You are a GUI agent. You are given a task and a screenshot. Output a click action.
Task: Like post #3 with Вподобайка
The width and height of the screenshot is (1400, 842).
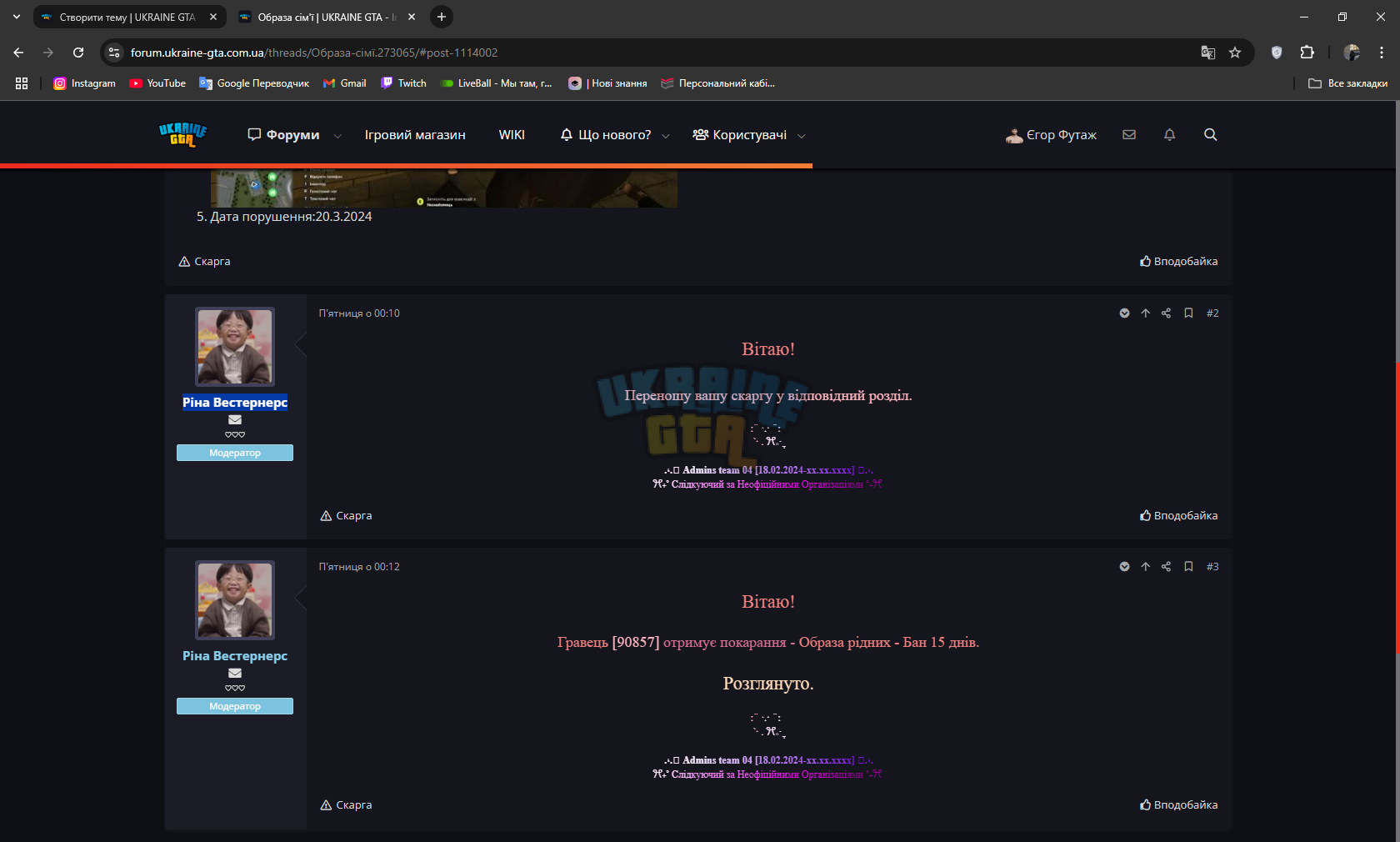pos(1179,805)
